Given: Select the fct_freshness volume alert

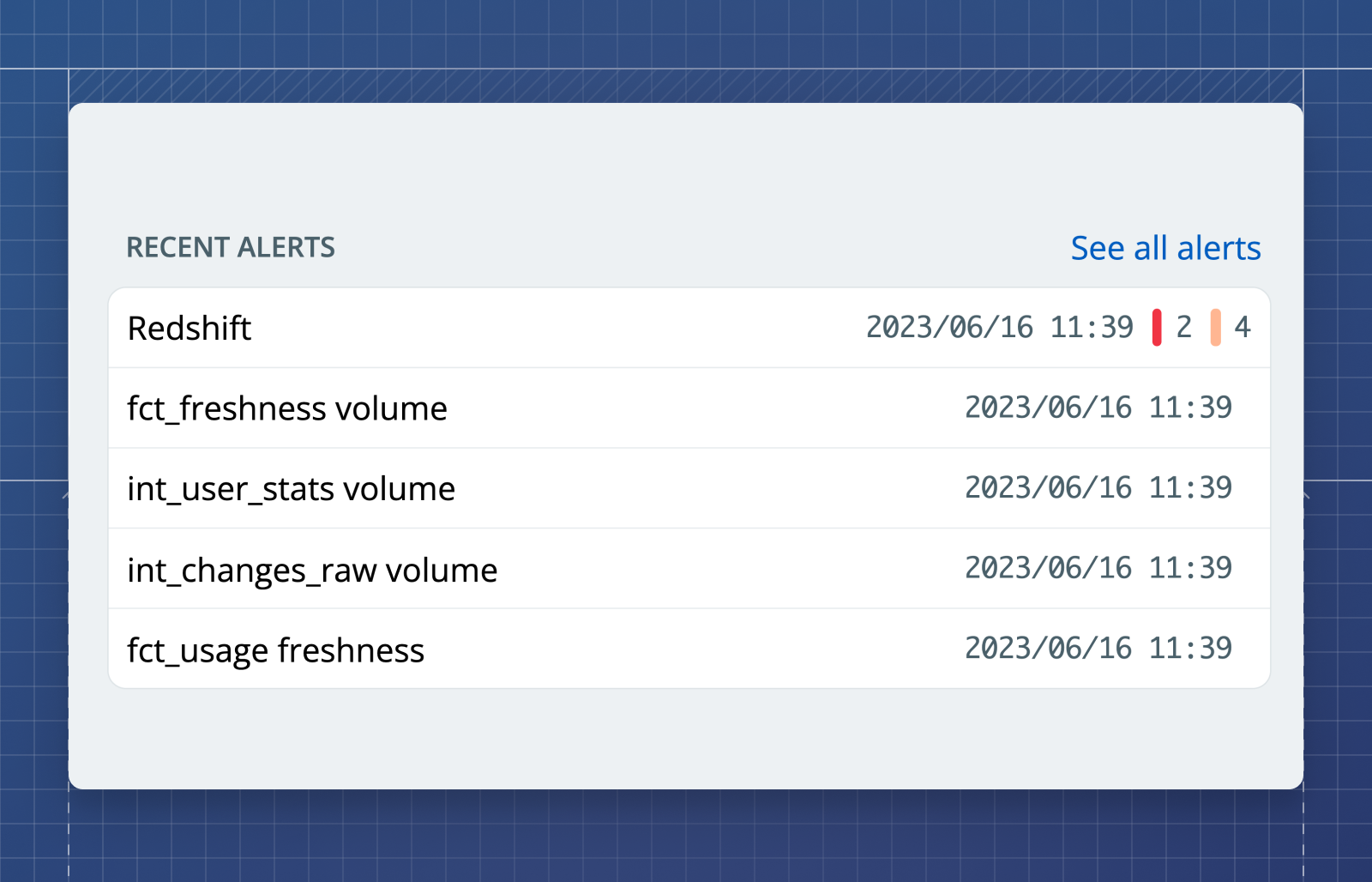Looking at the screenshot, I should 600,408.
